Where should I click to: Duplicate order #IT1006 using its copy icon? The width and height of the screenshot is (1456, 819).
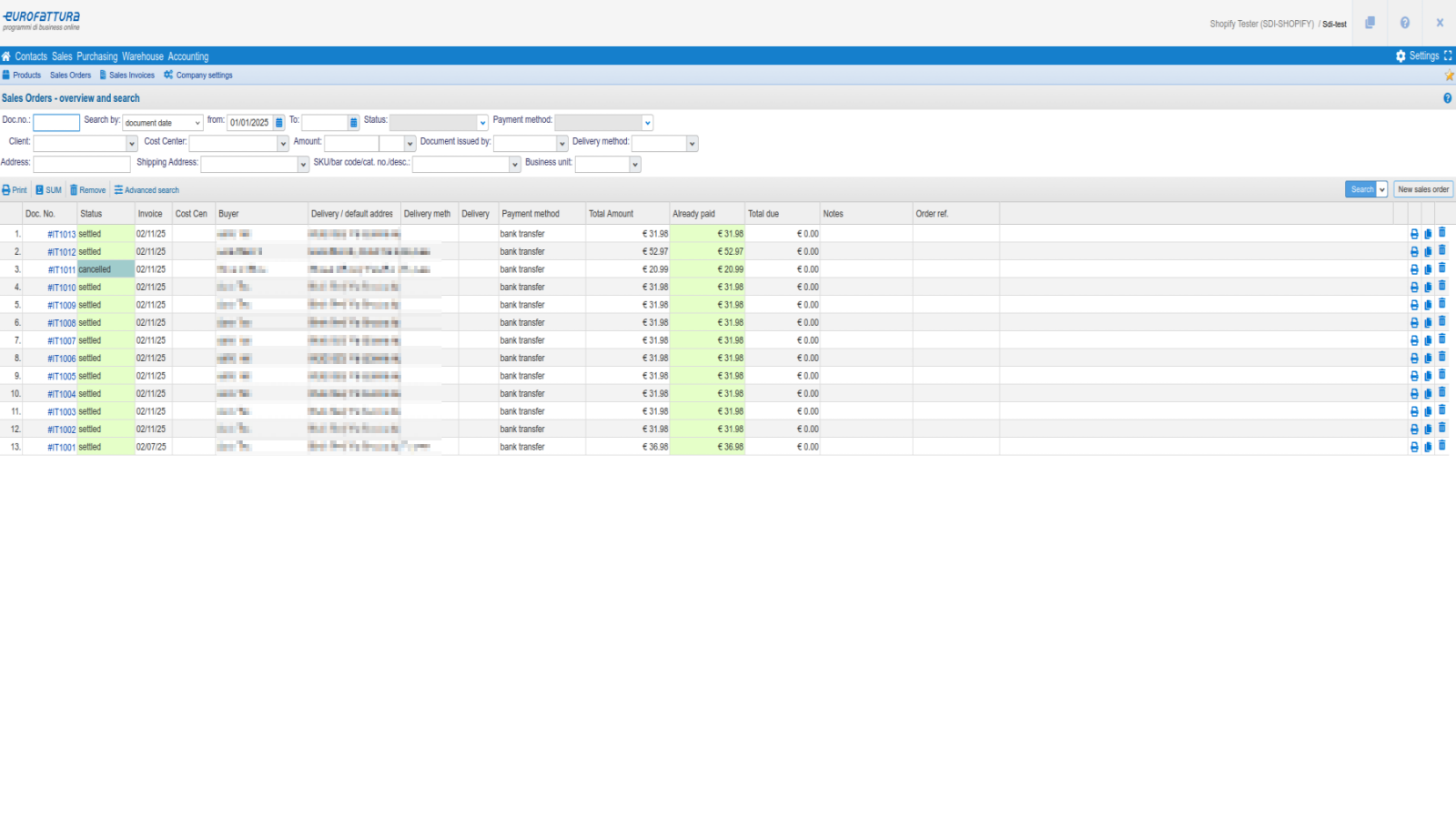tap(1428, 359)
